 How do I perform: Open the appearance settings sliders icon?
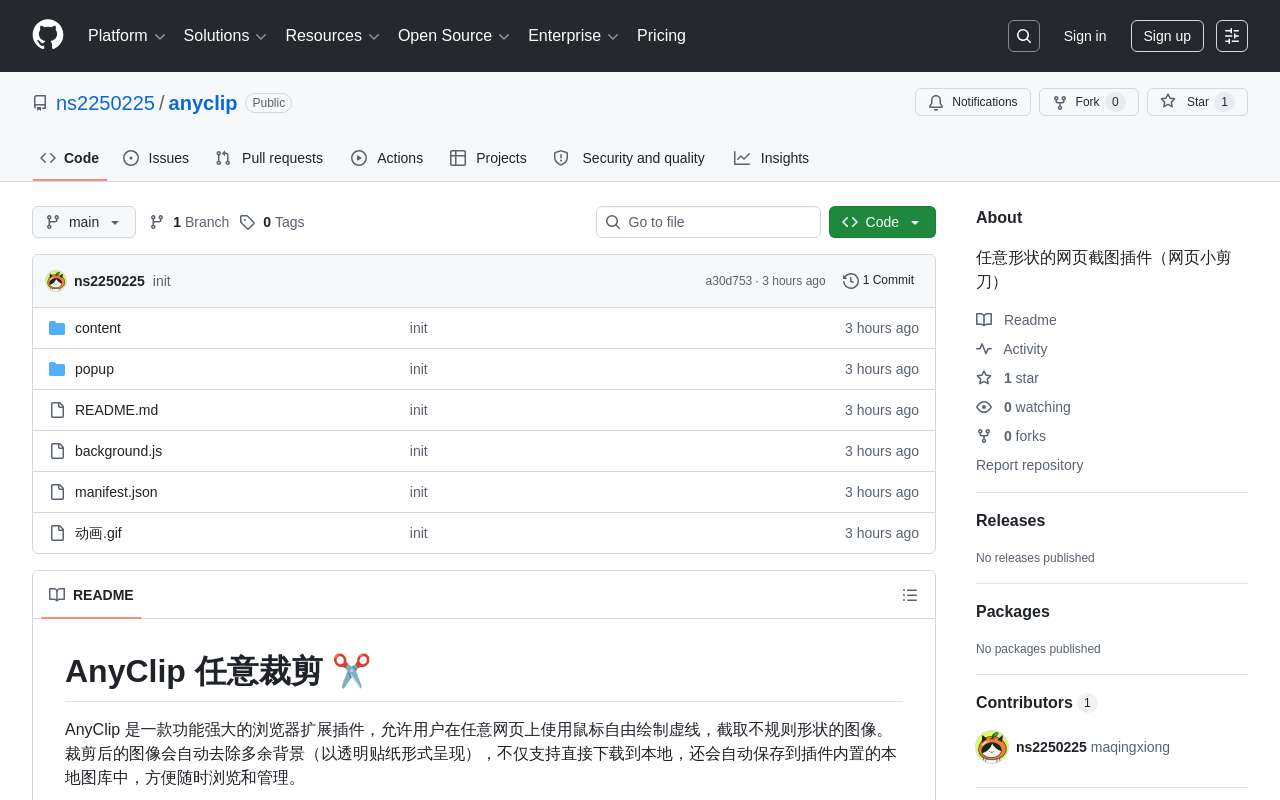1232,36
